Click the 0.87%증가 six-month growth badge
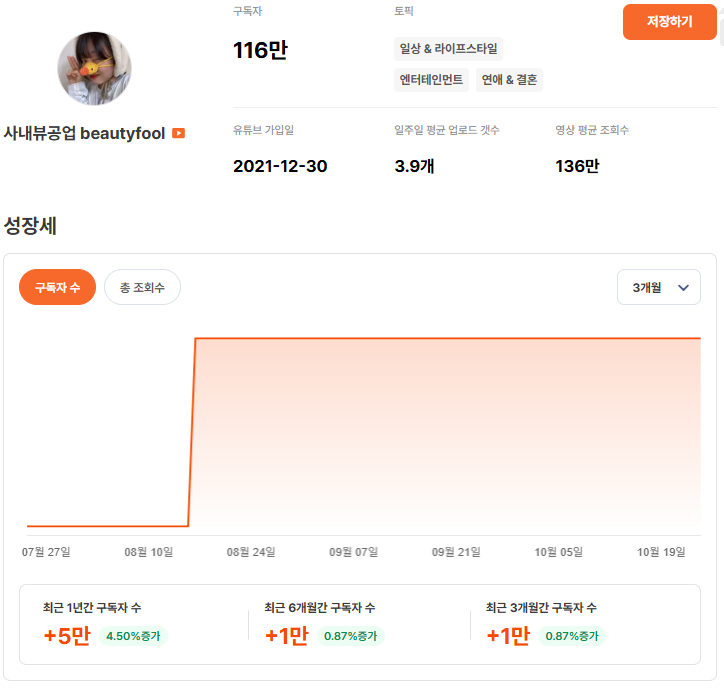 [x=353, y=636]
